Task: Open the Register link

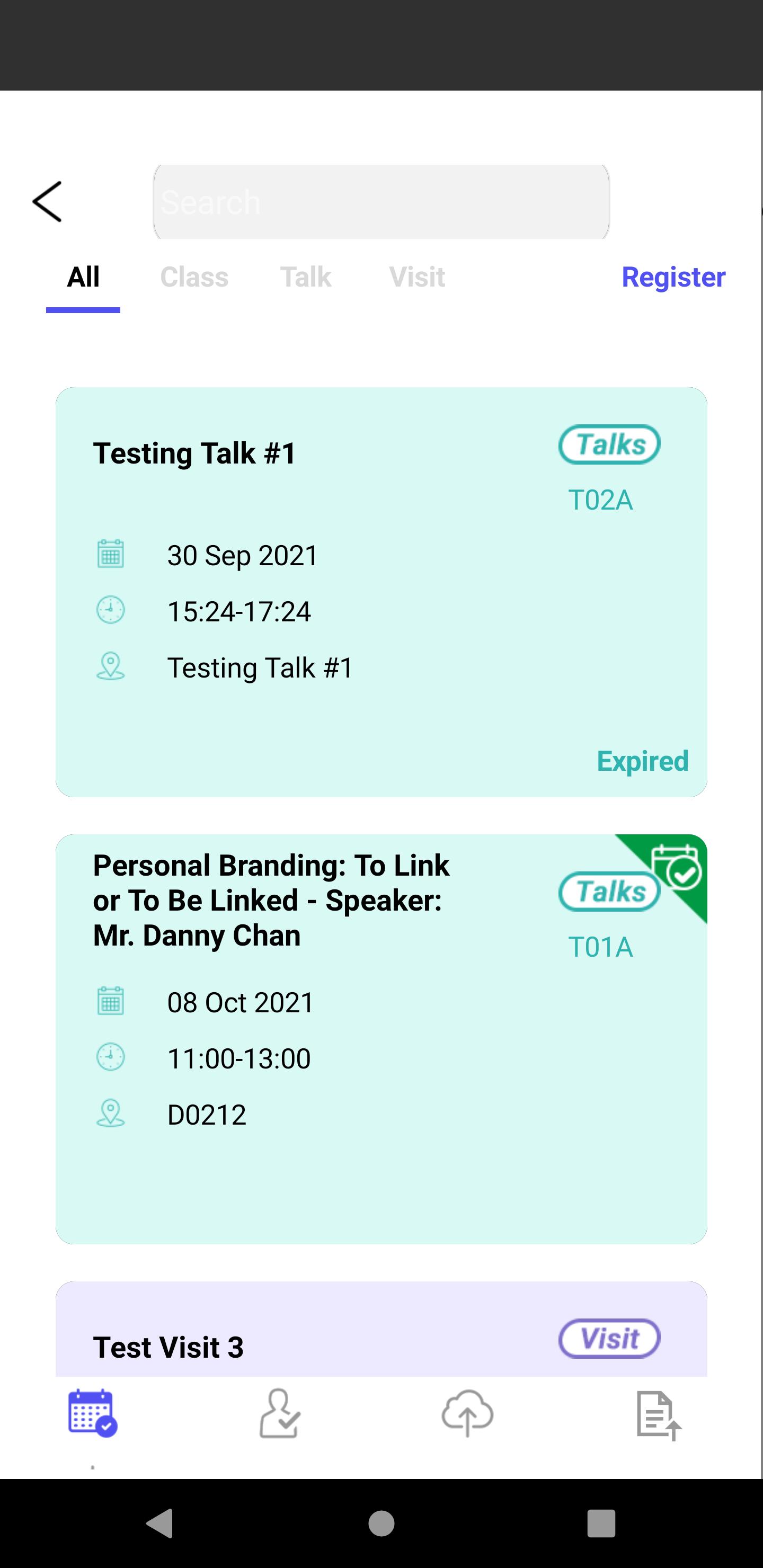Action: coord(673,277)
